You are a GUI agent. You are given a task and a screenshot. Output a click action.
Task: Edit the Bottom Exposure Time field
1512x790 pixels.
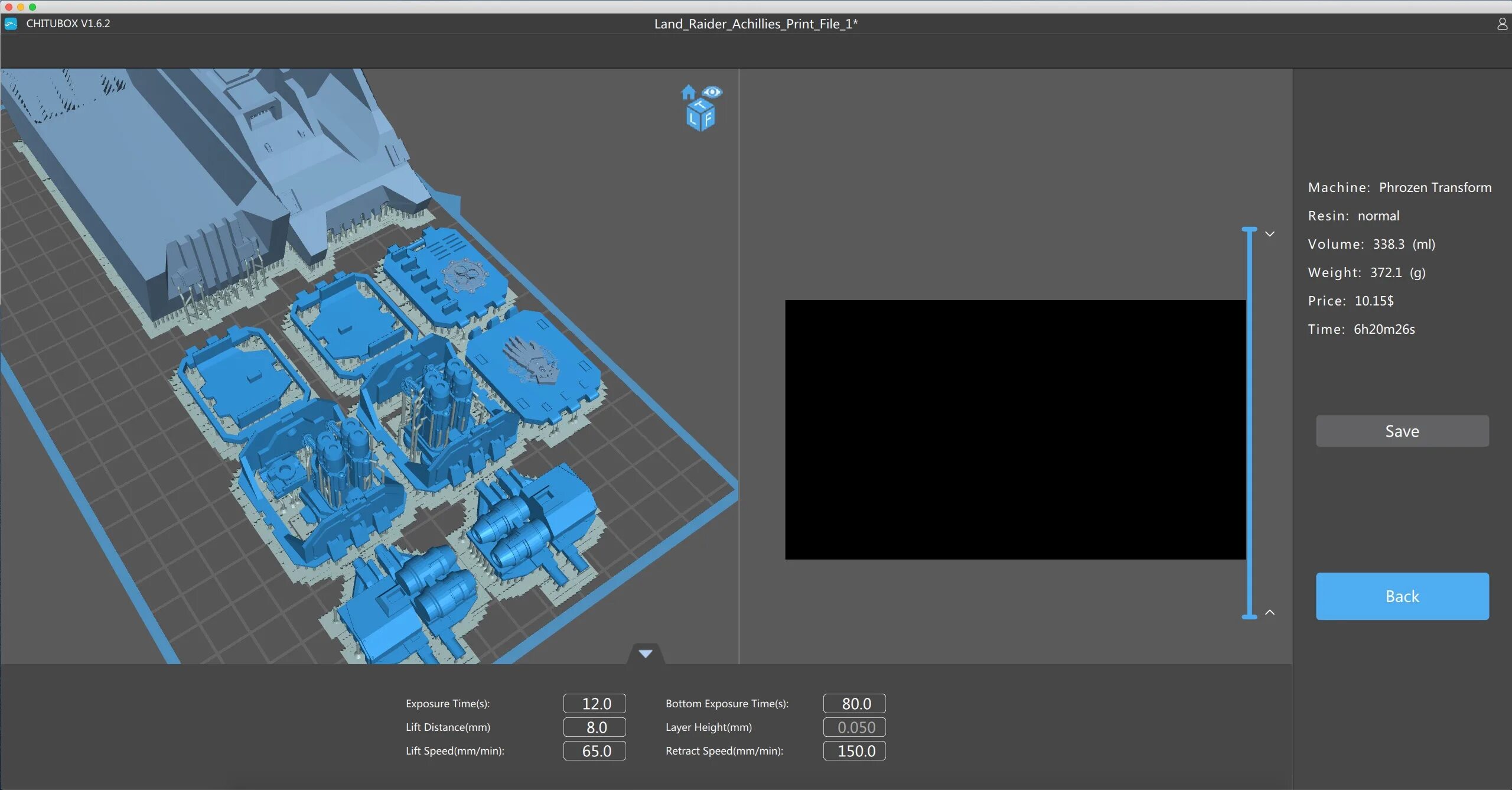854,703
